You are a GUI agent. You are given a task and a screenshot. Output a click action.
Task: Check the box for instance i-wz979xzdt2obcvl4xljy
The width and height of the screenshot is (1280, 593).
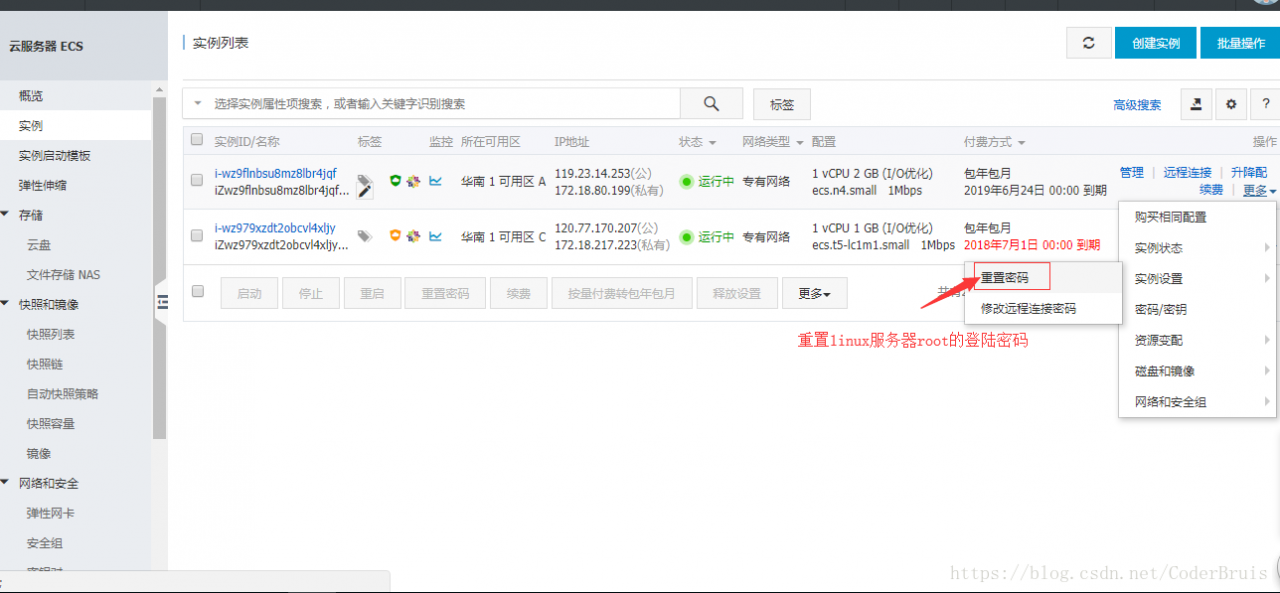197,236
